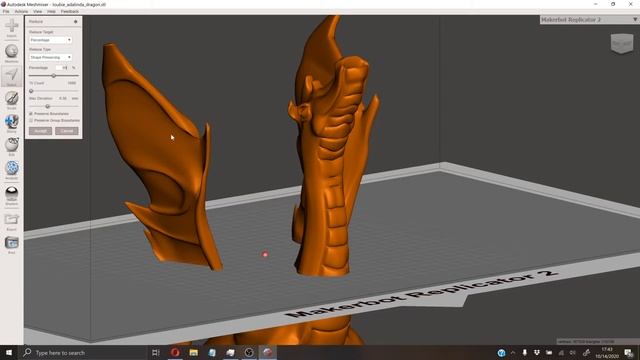Click the taskbar clock and date
The width and height of the screenshot is (640, 360).
607,353
